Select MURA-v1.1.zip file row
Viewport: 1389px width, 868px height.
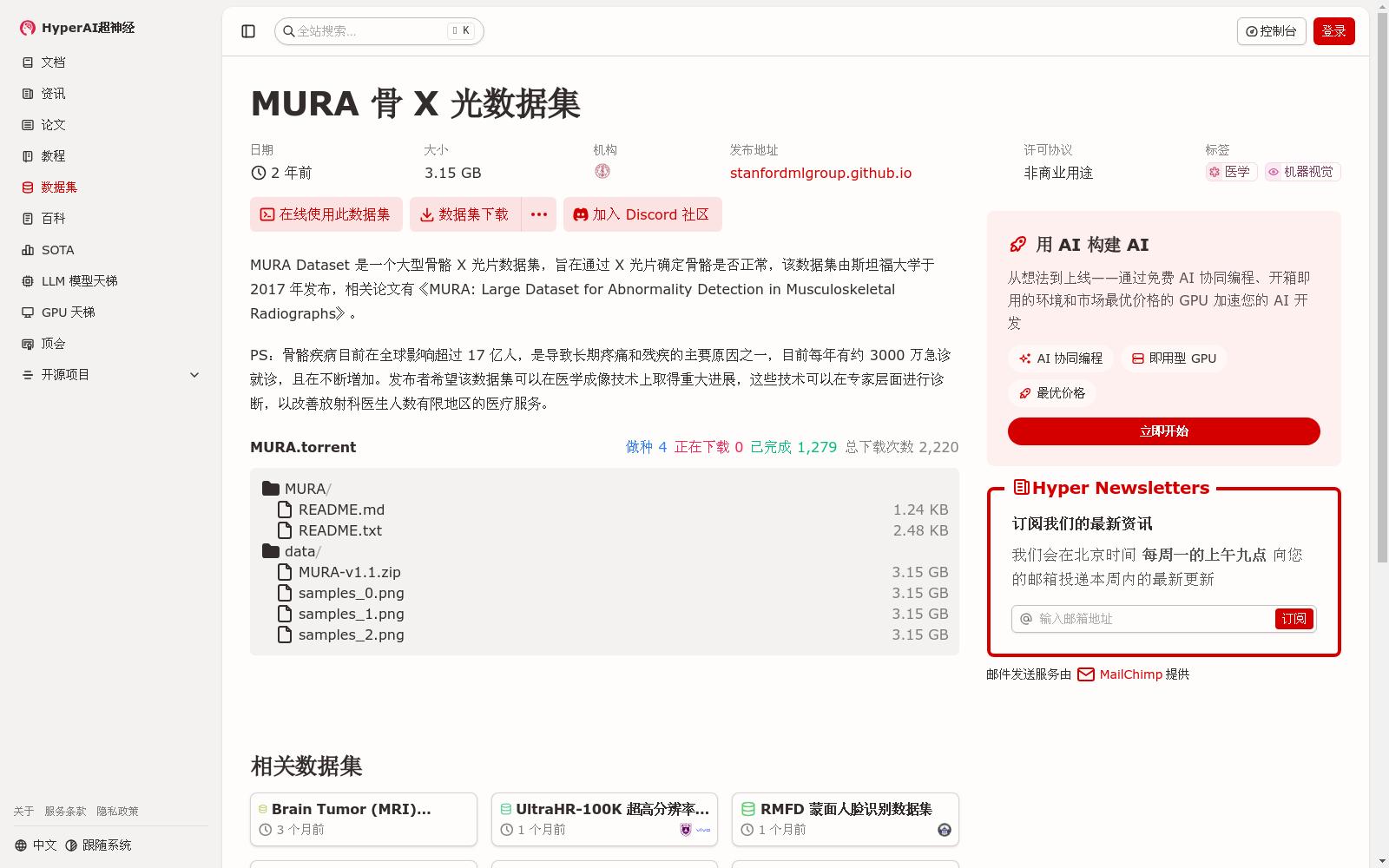tap(604, 572)
